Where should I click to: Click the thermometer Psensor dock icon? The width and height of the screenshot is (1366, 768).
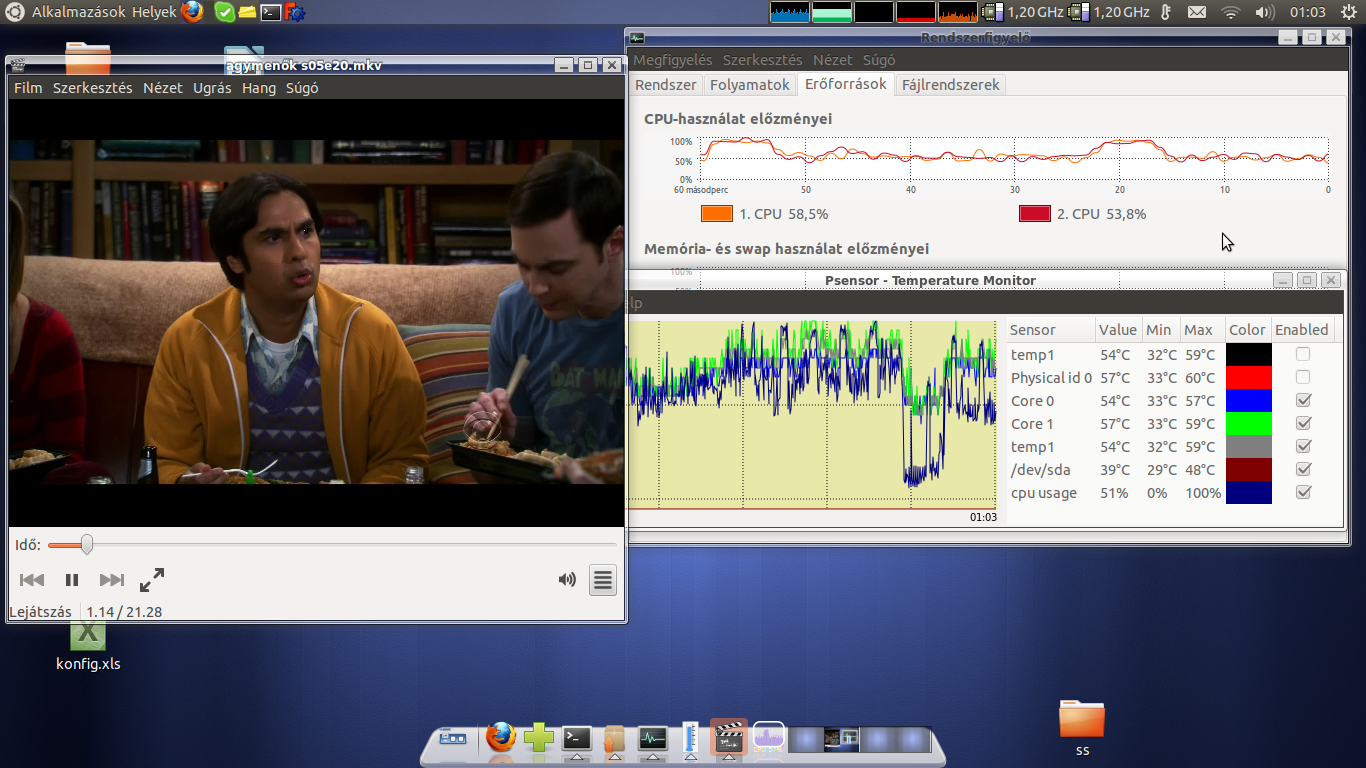pos(690,738)
